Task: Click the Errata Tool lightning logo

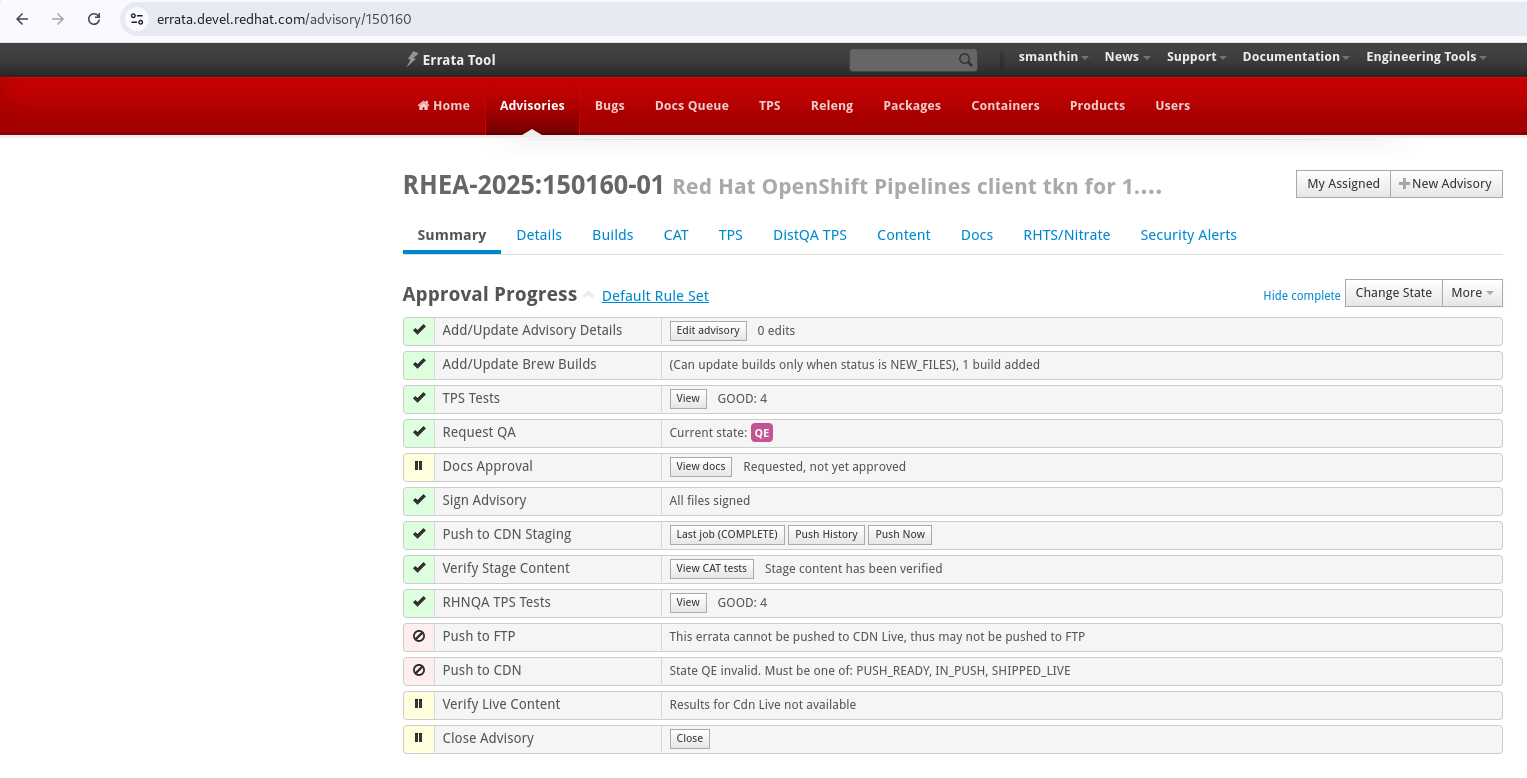Action: [411, 59]
